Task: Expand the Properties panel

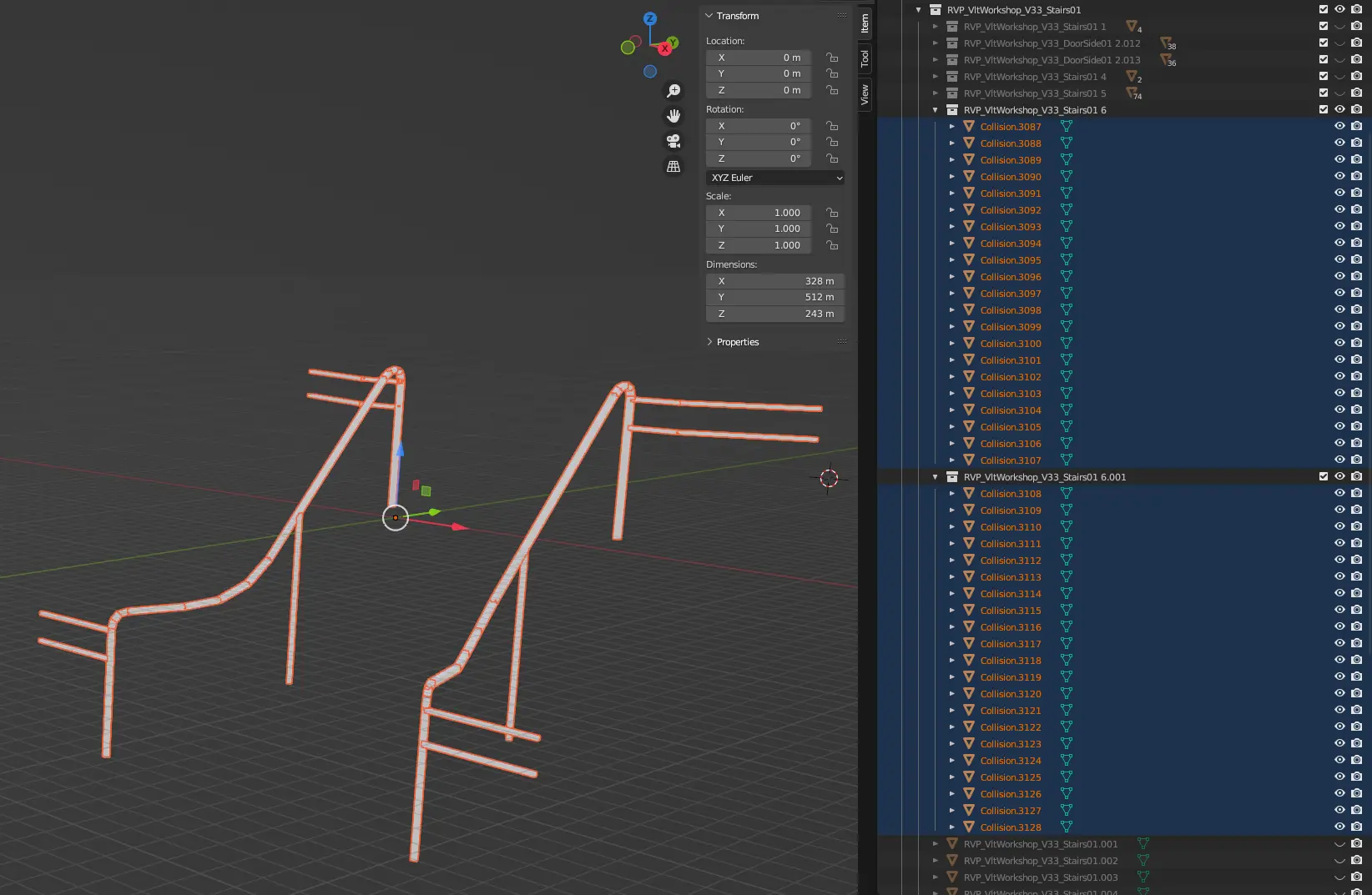Action: pyautogui.click(x=709, y=342)
